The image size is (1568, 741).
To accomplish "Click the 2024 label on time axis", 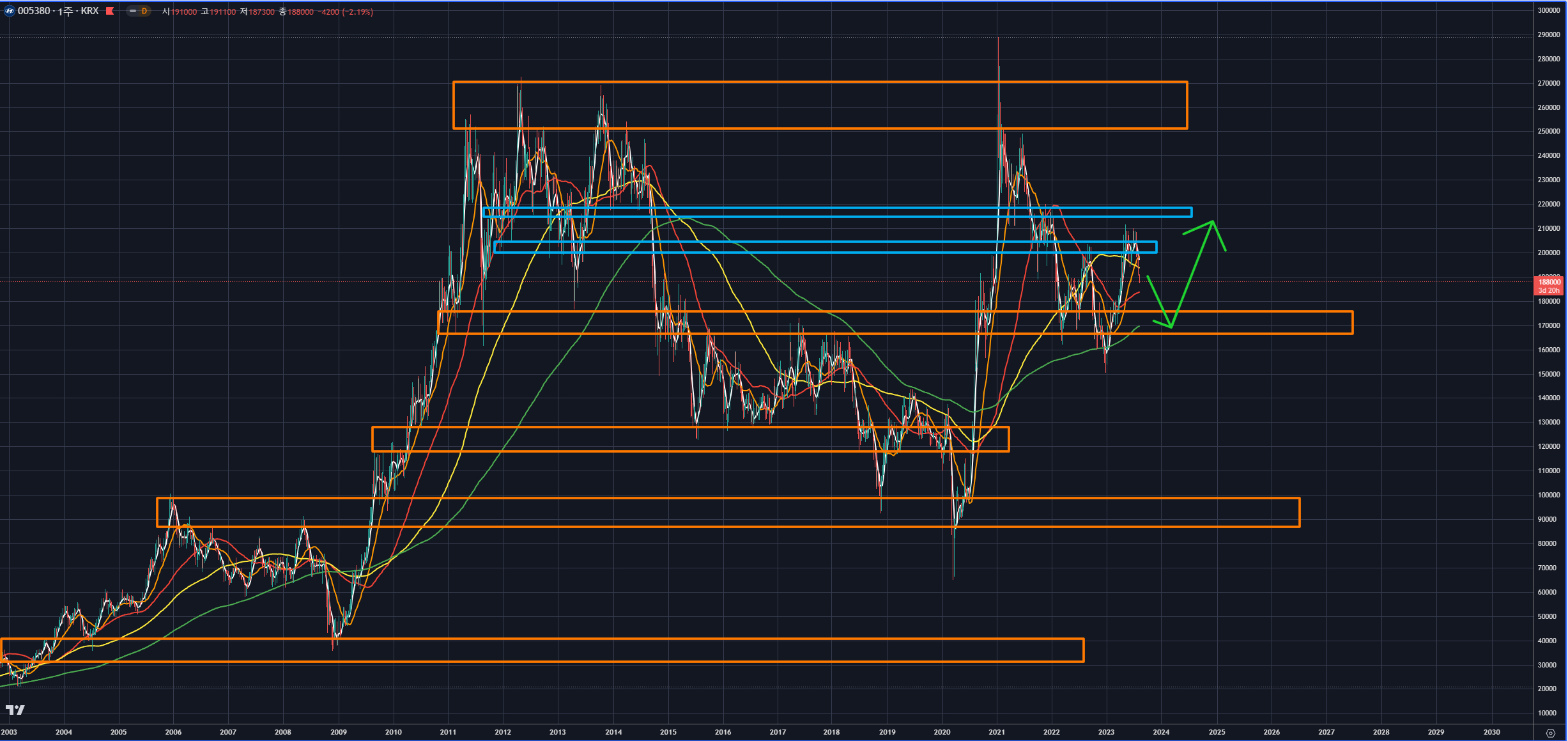I will click(x=1161, y=732).
